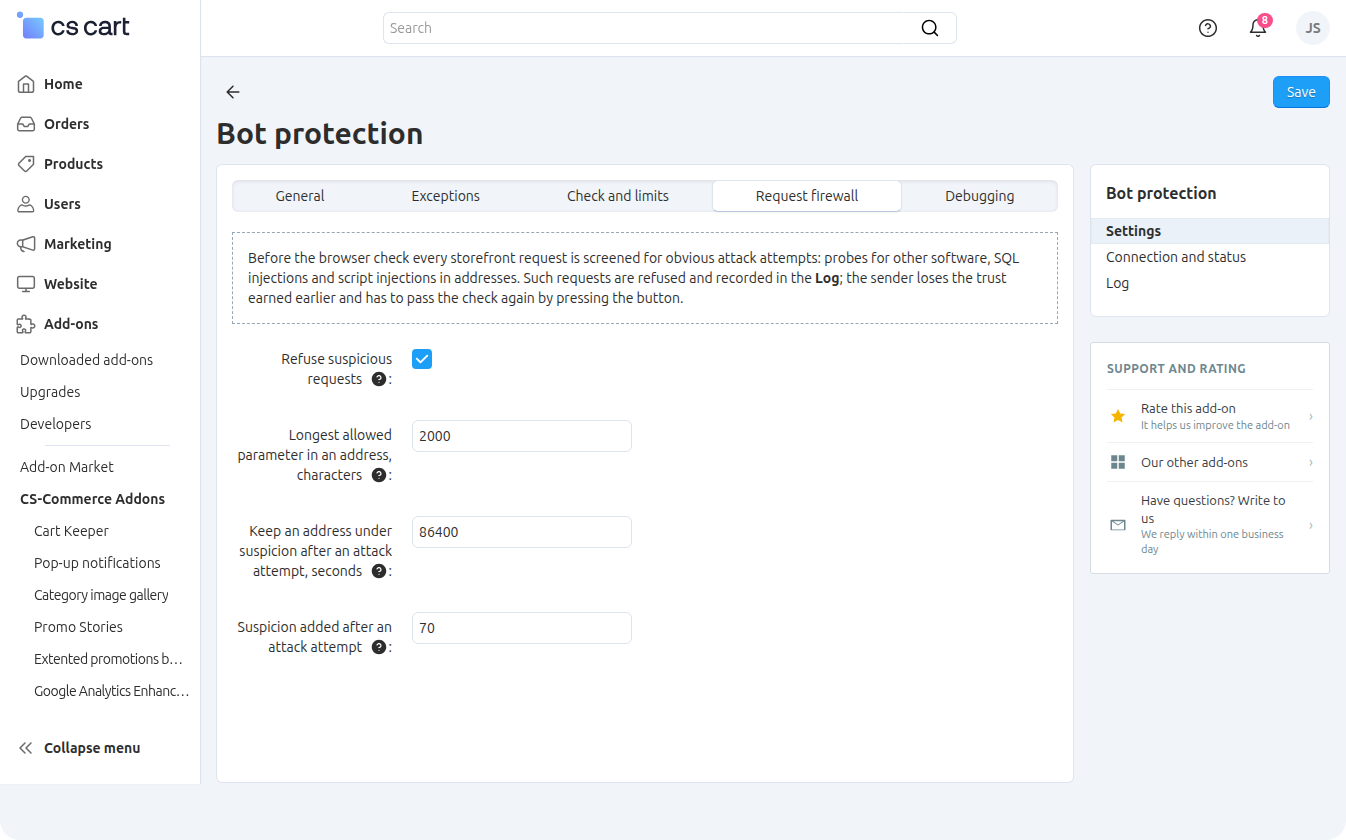Open the notifications bell
1346x840 pixels.
pyautogui.click(x=1258, y=28)
